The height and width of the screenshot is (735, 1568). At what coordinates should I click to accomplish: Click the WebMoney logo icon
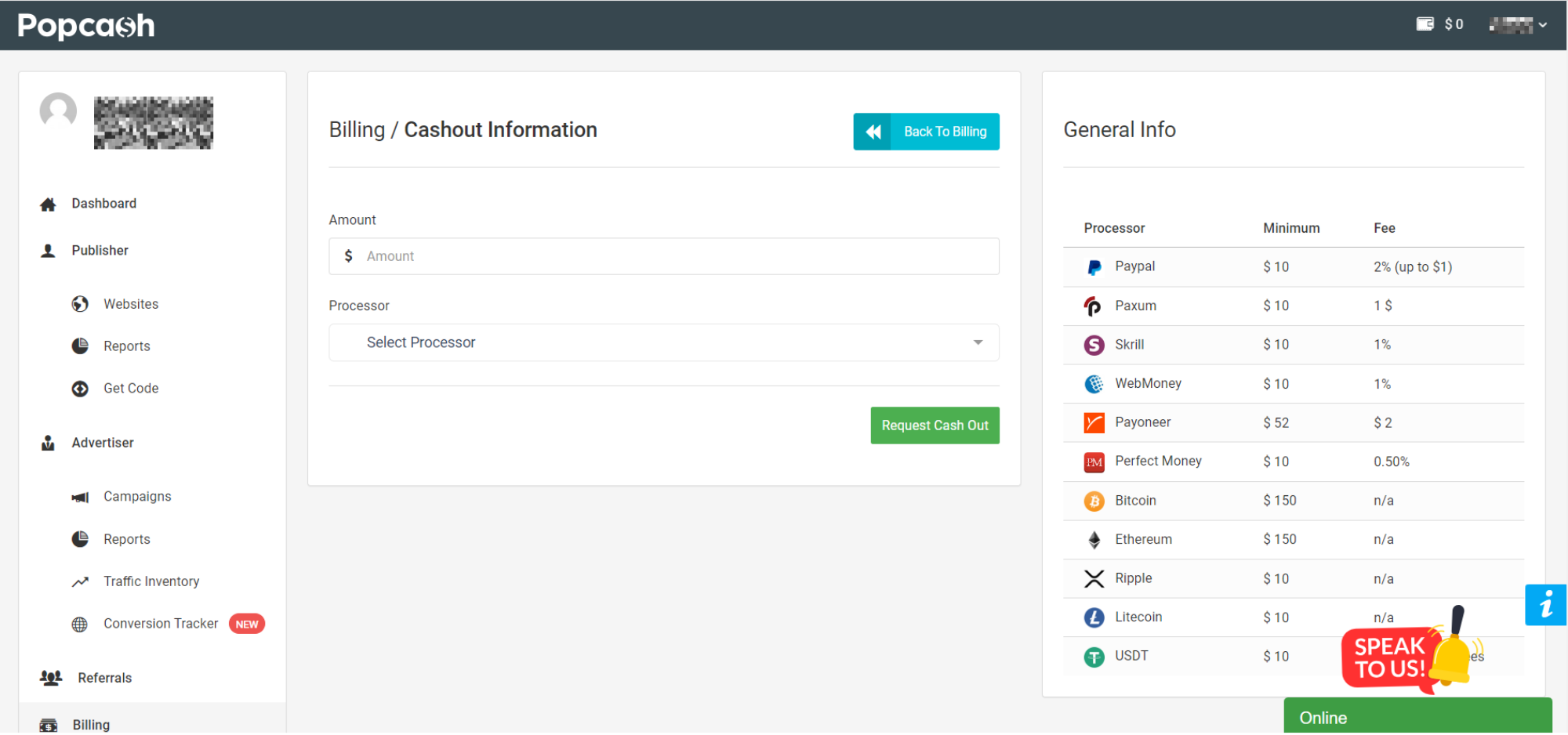pos(1094,384)
